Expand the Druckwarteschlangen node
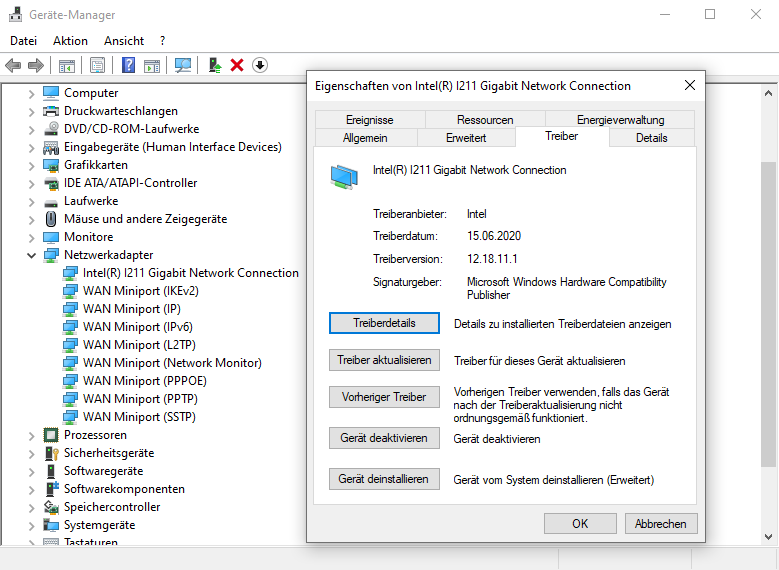The width and height of the screenshot is (779, 570). [x=31, y=112]
